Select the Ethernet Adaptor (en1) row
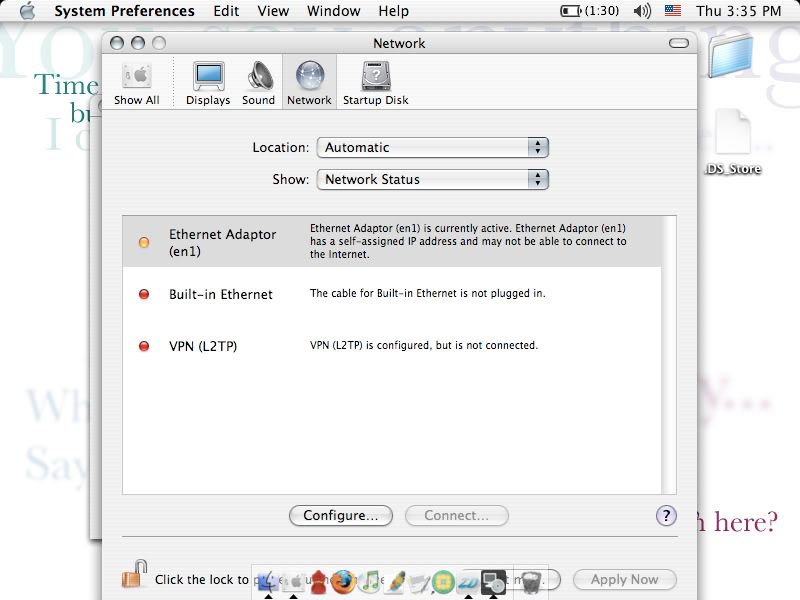This screenshot has width=800, height=600. [x=392, y=241]
